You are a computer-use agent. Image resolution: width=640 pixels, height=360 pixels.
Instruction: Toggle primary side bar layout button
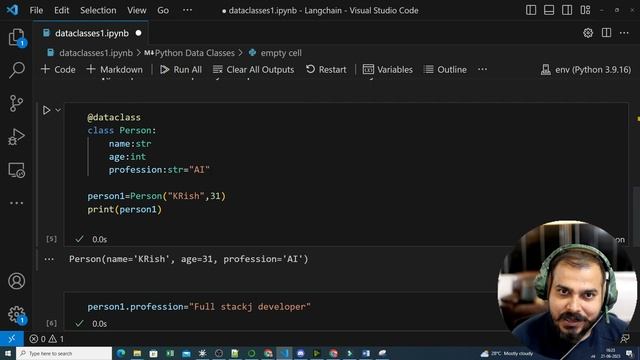(x=531, y=10)
